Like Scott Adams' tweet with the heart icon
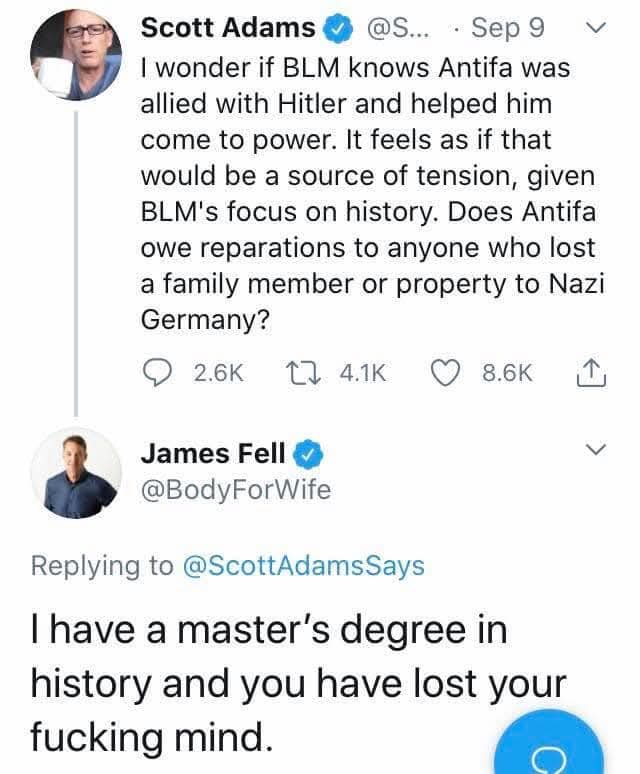 tap(446, 373)
